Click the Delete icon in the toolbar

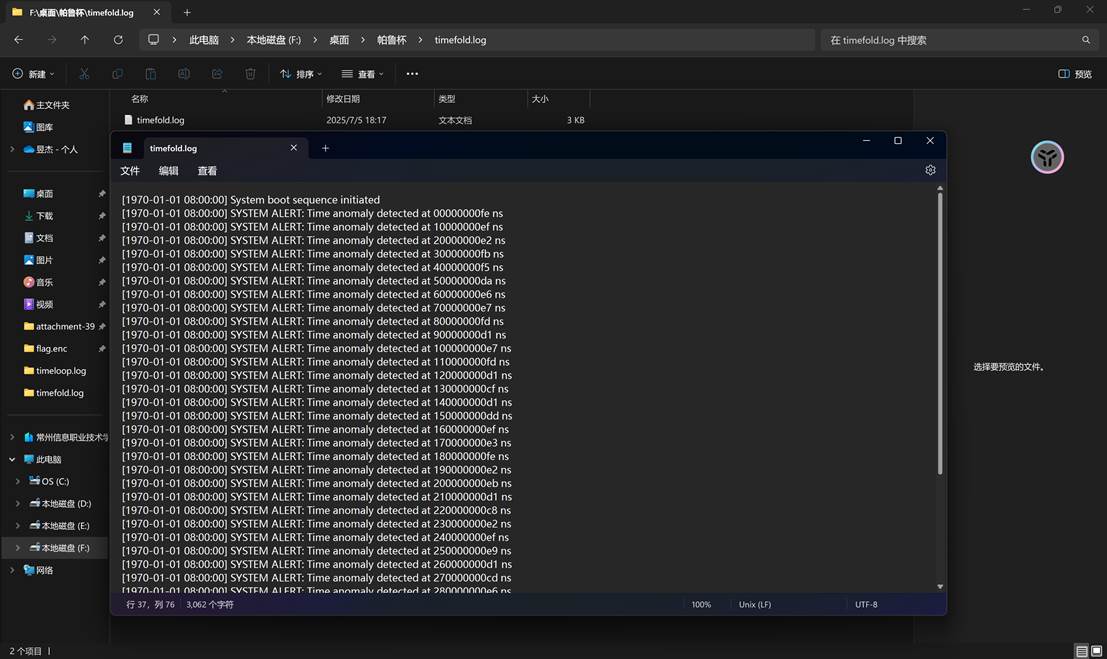tap(250, 73)
